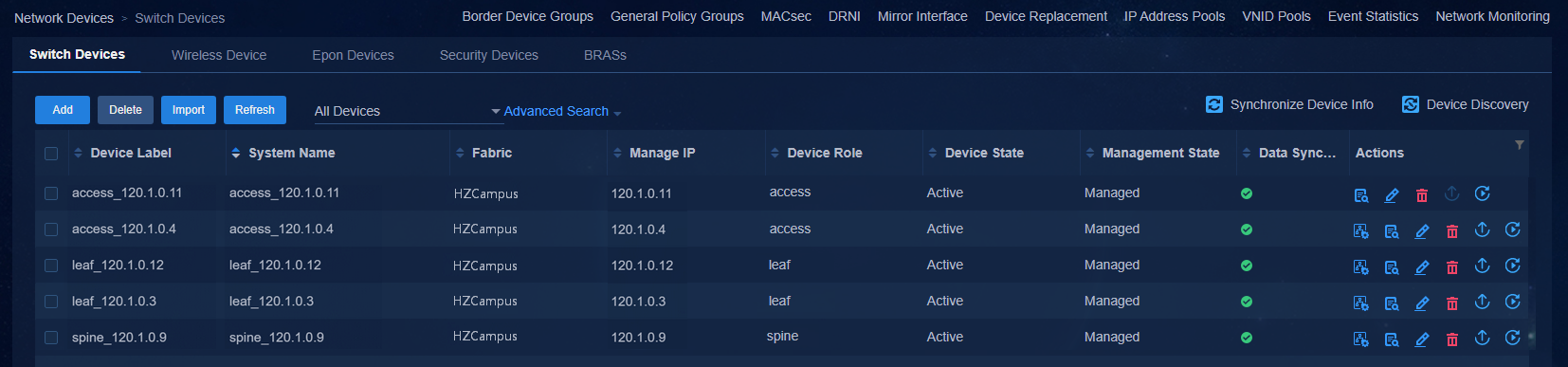Click the refresh-play icon for leaf_120.1.0.3

(x=1513, y=302)
